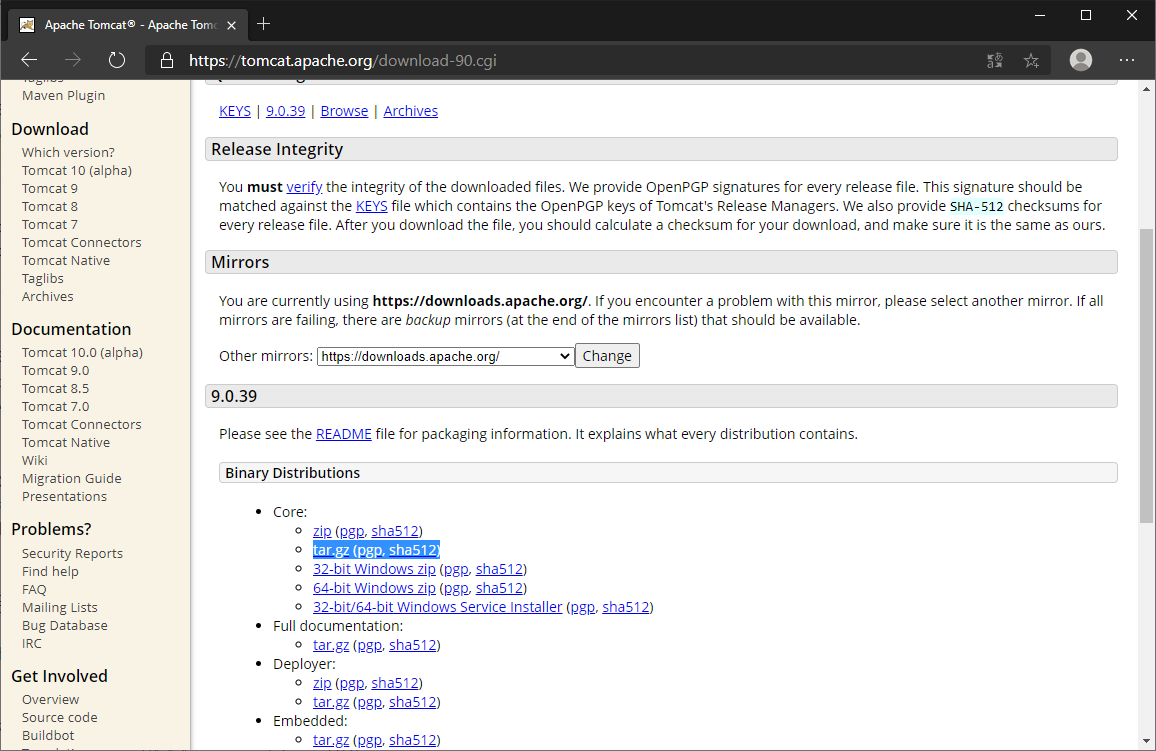The height and width of the screenshot is (751, 1156).
Task: Open the FAQ sidebar link
Action: (34, 590)
